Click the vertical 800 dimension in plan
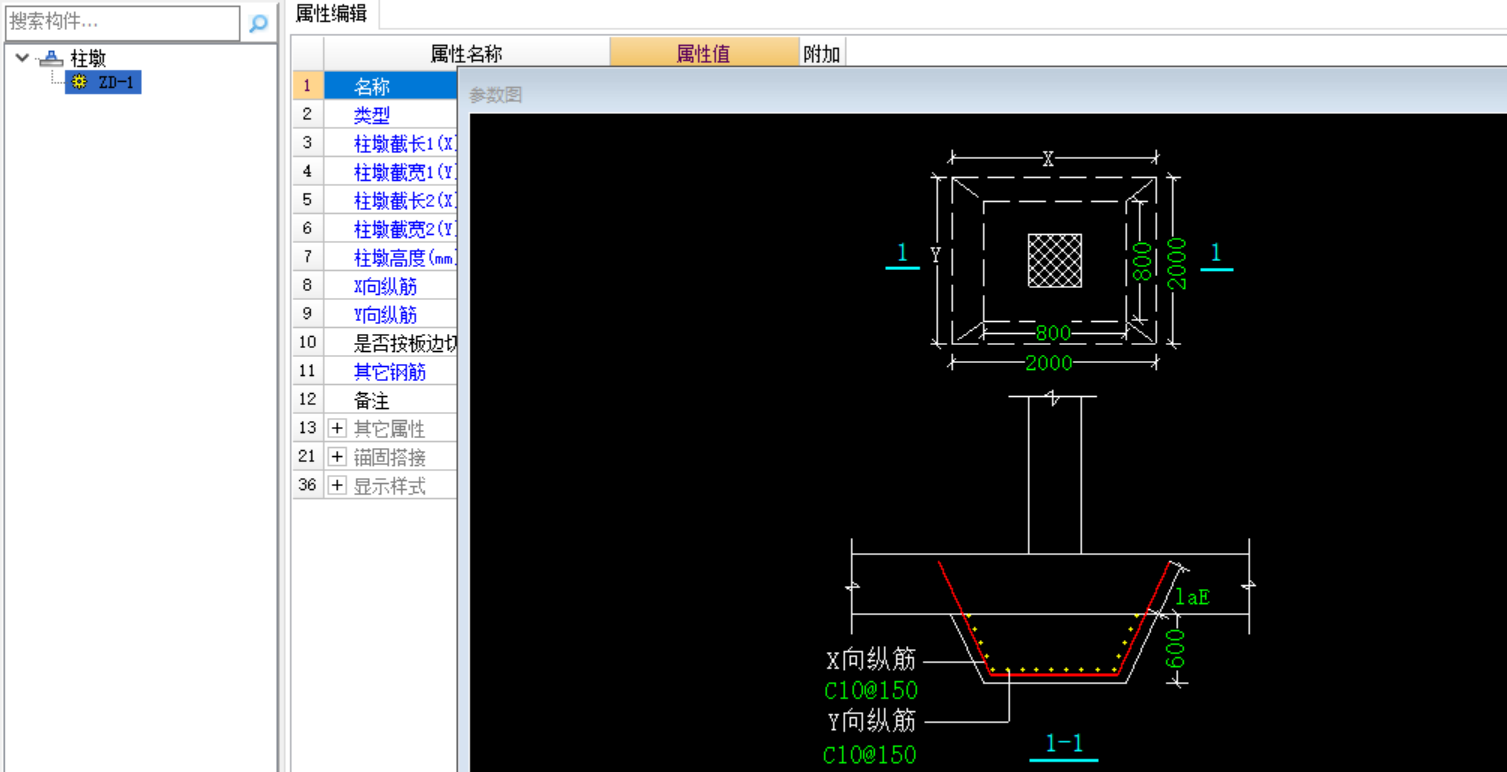 1144,260
